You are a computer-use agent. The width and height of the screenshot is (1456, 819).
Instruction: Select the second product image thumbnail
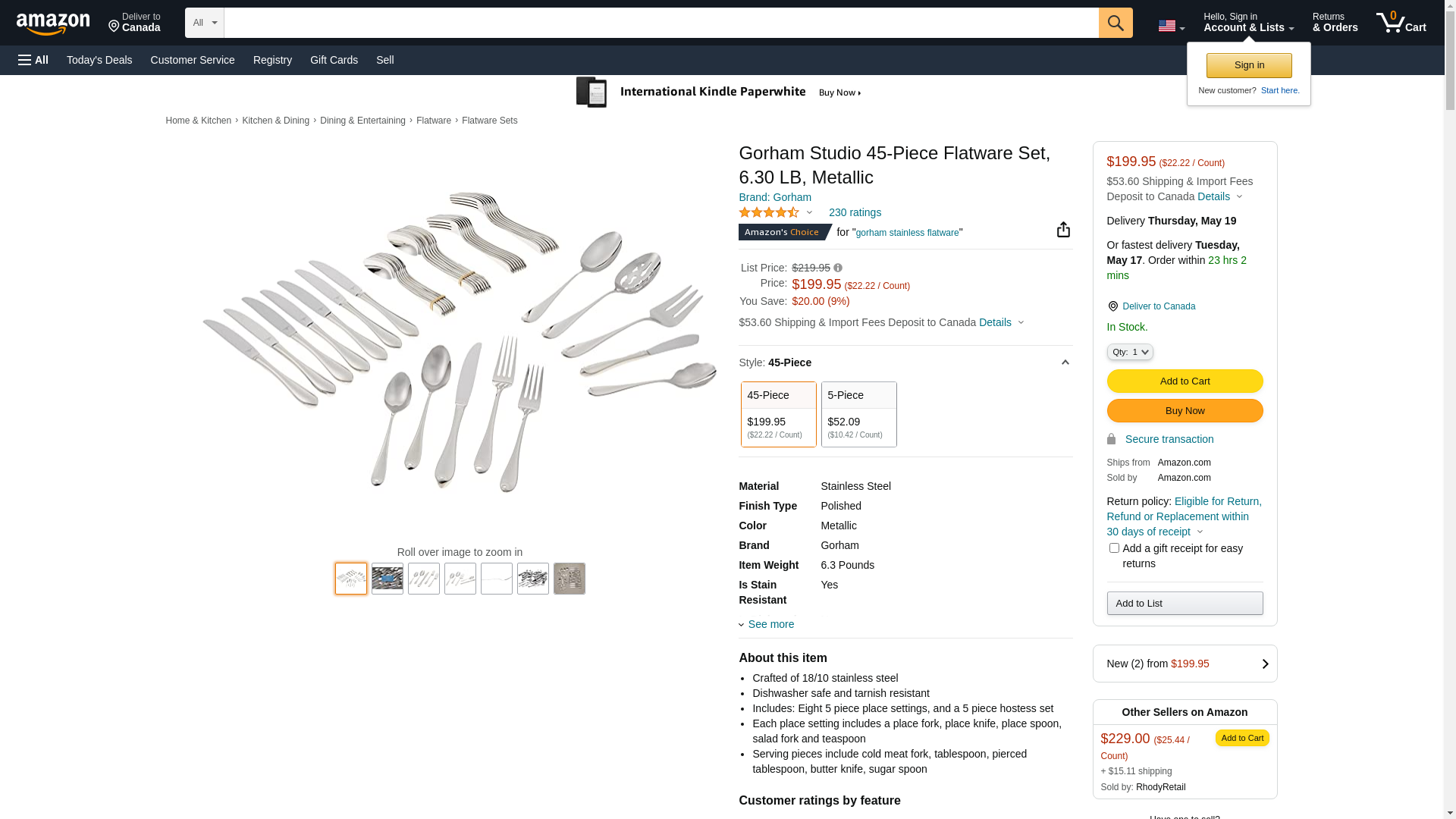point(388,579)
